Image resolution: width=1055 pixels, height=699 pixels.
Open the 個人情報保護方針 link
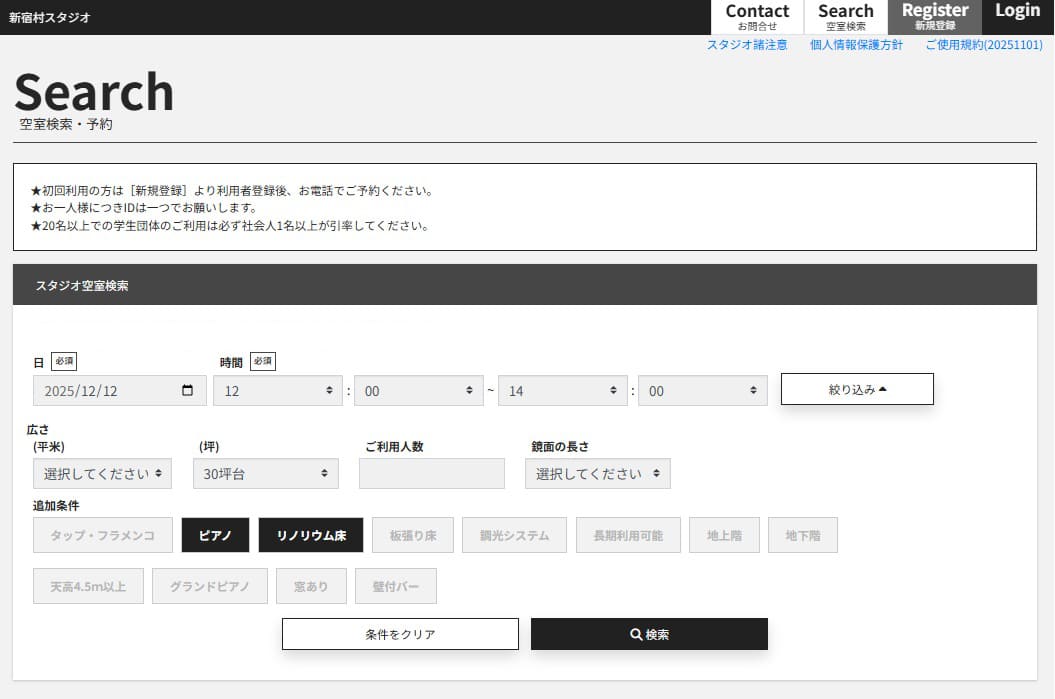coord(856,45)
